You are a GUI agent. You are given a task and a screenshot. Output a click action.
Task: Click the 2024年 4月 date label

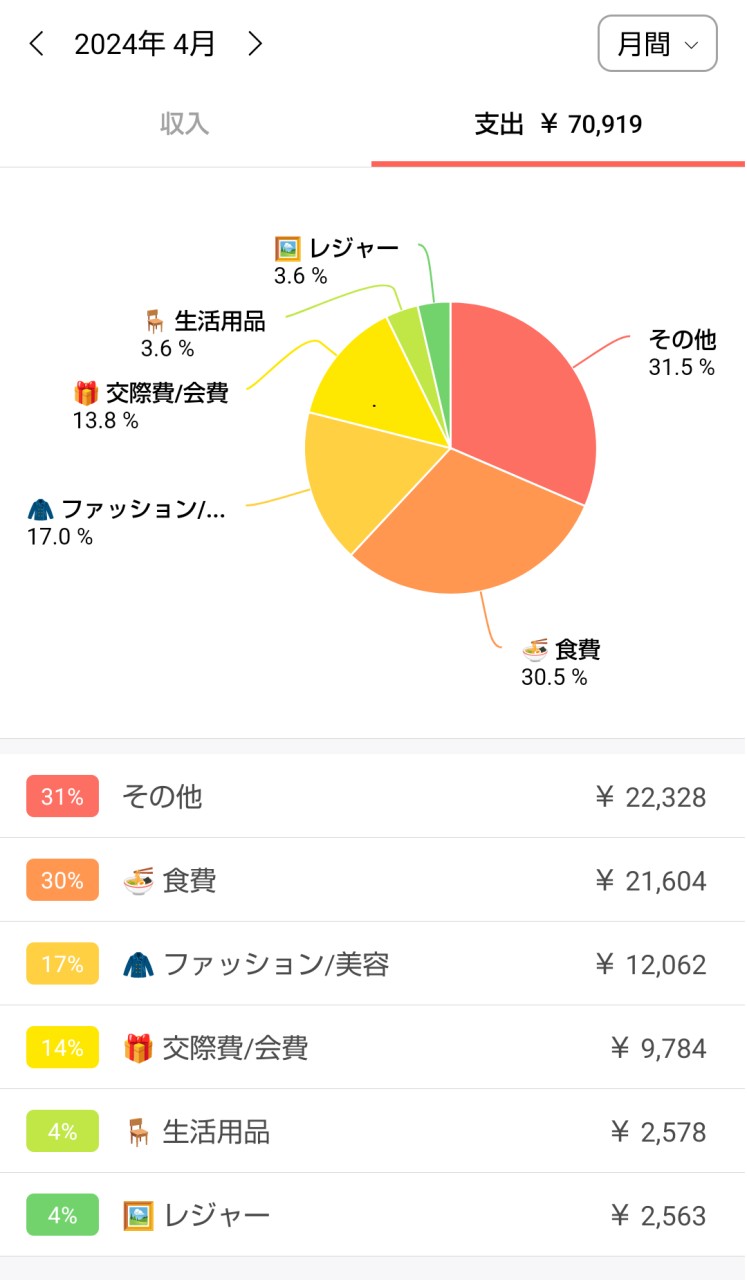pyautogui.click(x=145, y=44)
